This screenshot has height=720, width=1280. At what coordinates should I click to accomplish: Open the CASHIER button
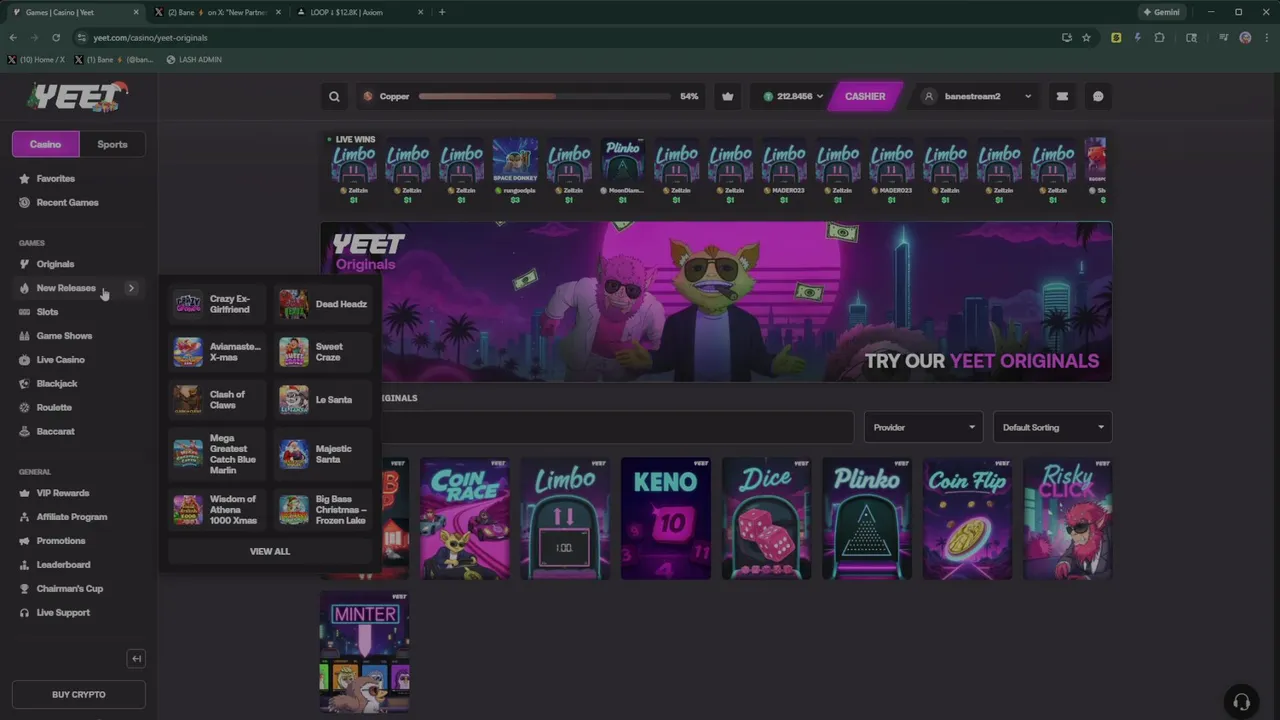coord(865,97)
